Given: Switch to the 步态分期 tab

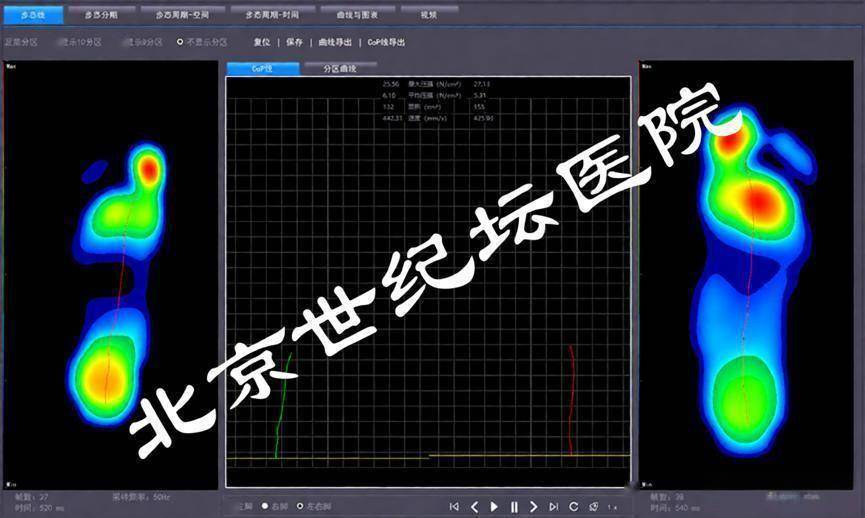Looking at the screenshot, I should pos(106,14).
